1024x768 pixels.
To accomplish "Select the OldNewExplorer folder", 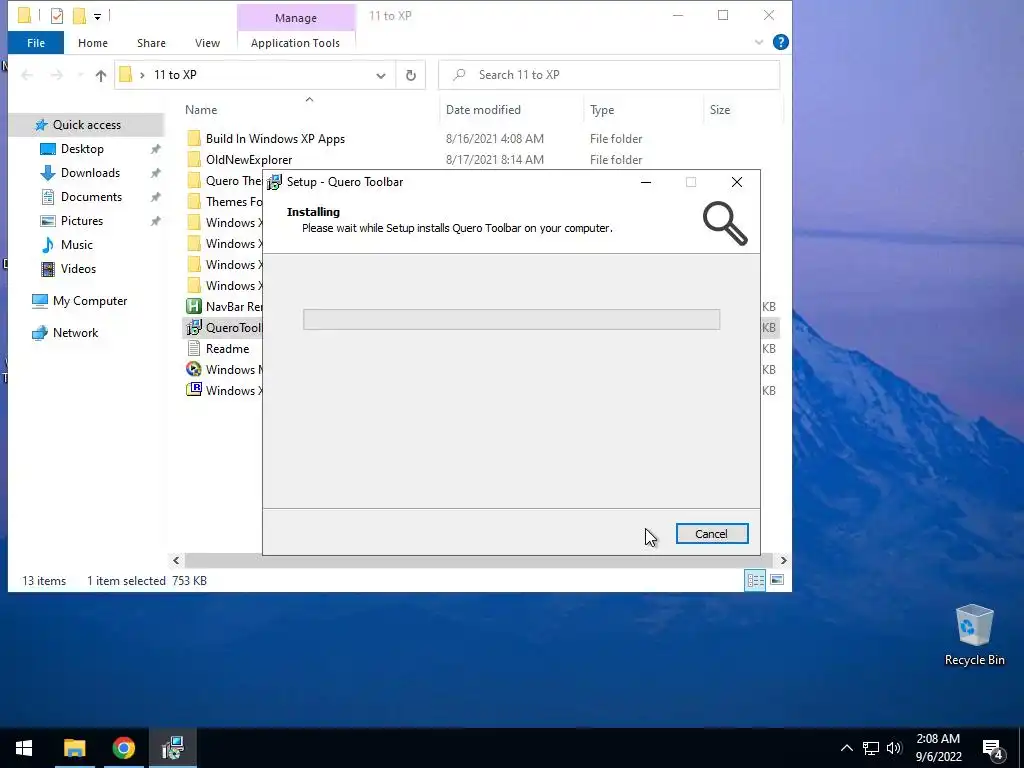I will (249, 159).
